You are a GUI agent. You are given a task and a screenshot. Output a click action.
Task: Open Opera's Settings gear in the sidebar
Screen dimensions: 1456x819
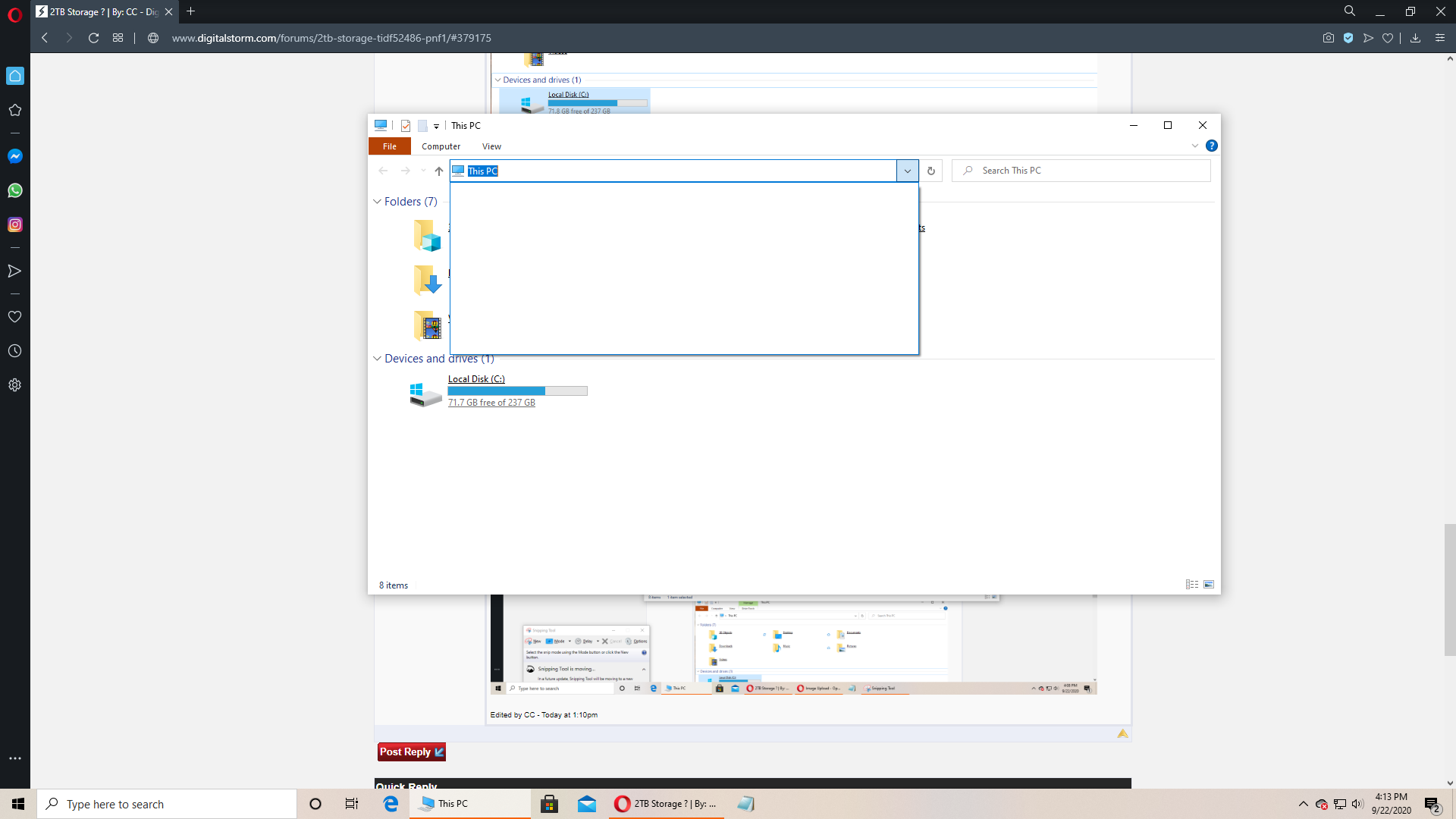click(x=15, y=384)
